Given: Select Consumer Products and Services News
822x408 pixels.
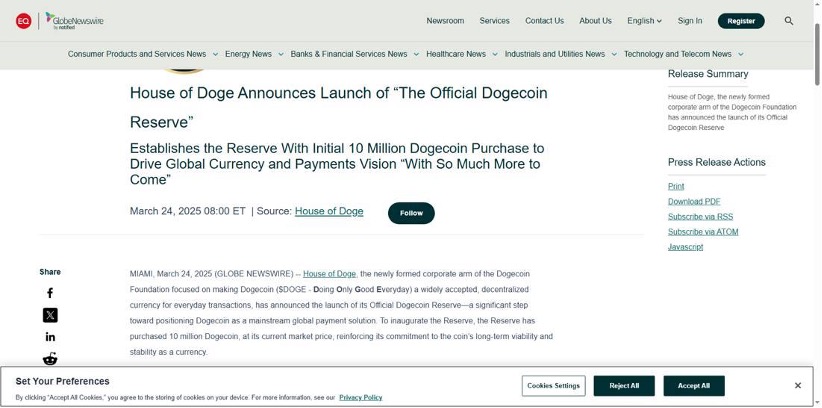Looking at the screenshot, I should [137, 54].
